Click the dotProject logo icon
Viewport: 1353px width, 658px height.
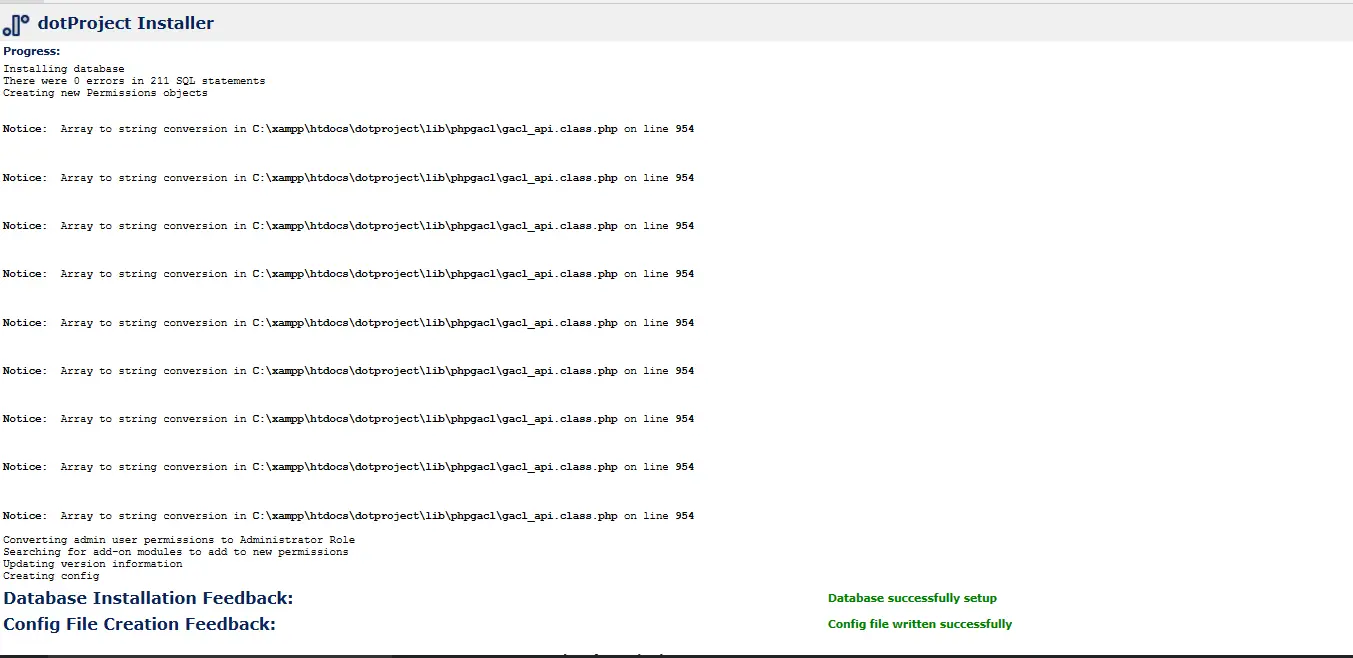click(16, 23)
